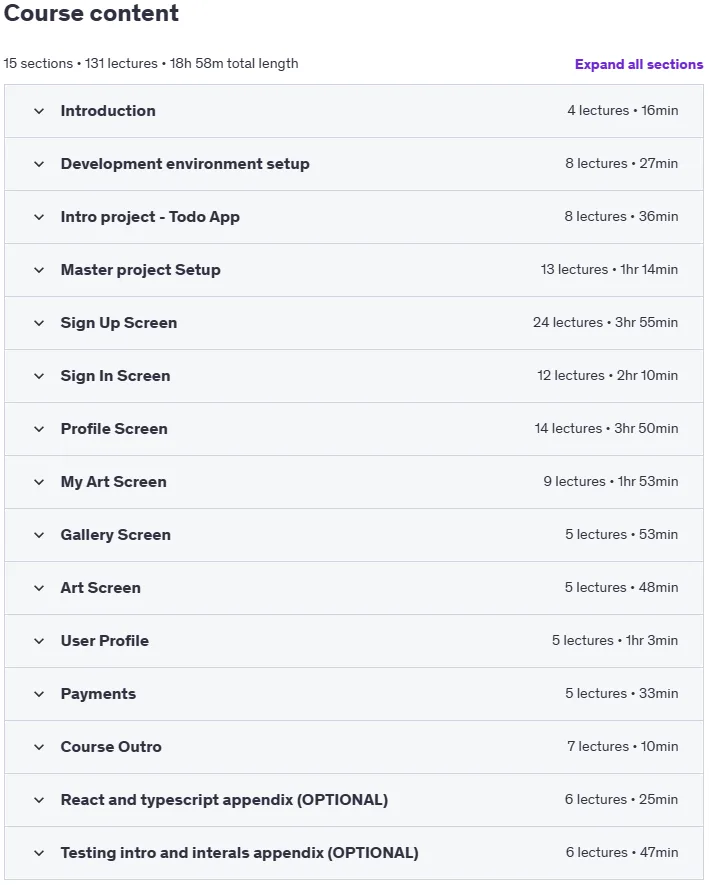The width and height of the screenshot is (709, 885).
Task: Click the Master project Setup chevron arrow
Action: click(39, 270)
